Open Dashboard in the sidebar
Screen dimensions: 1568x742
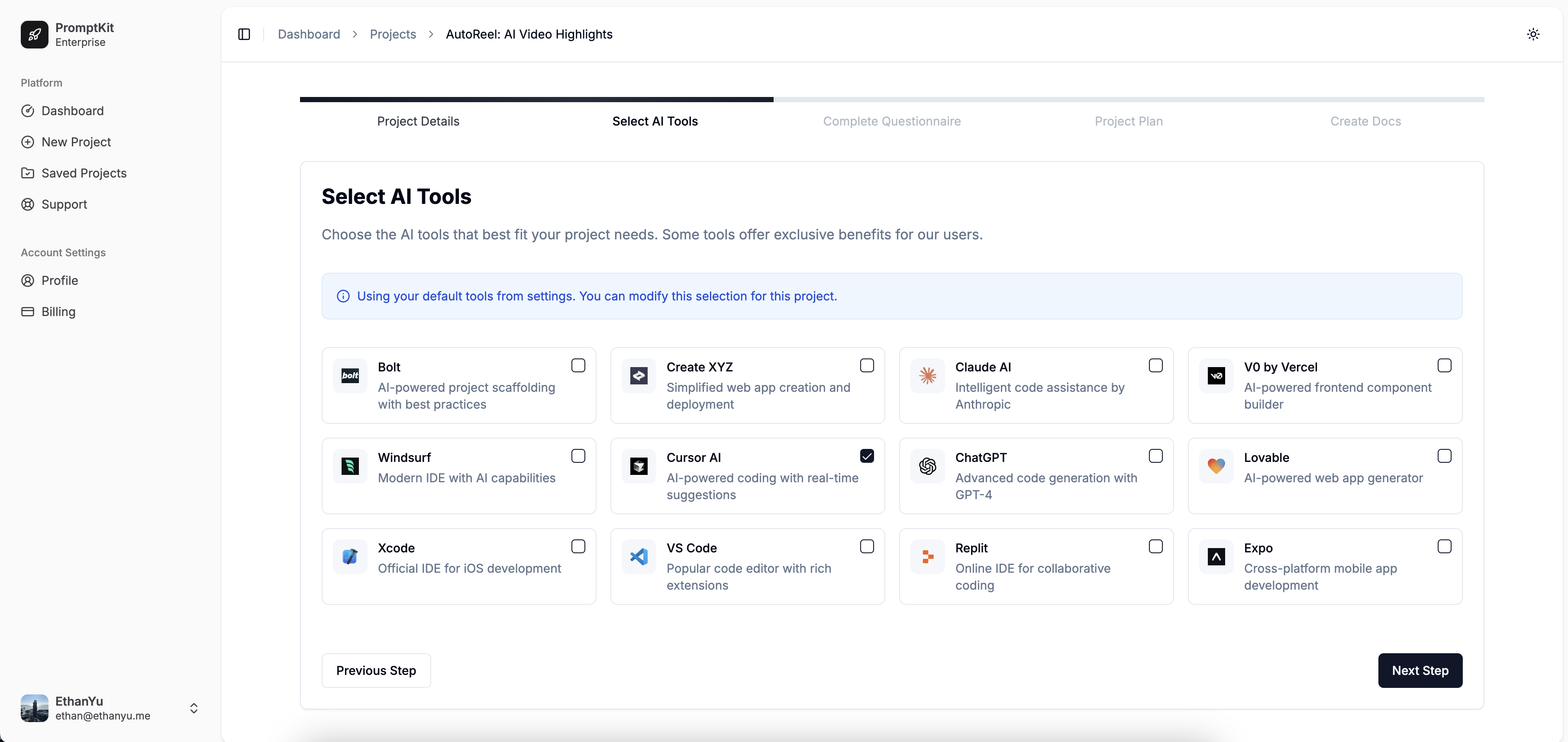click(x=110, y=111)
